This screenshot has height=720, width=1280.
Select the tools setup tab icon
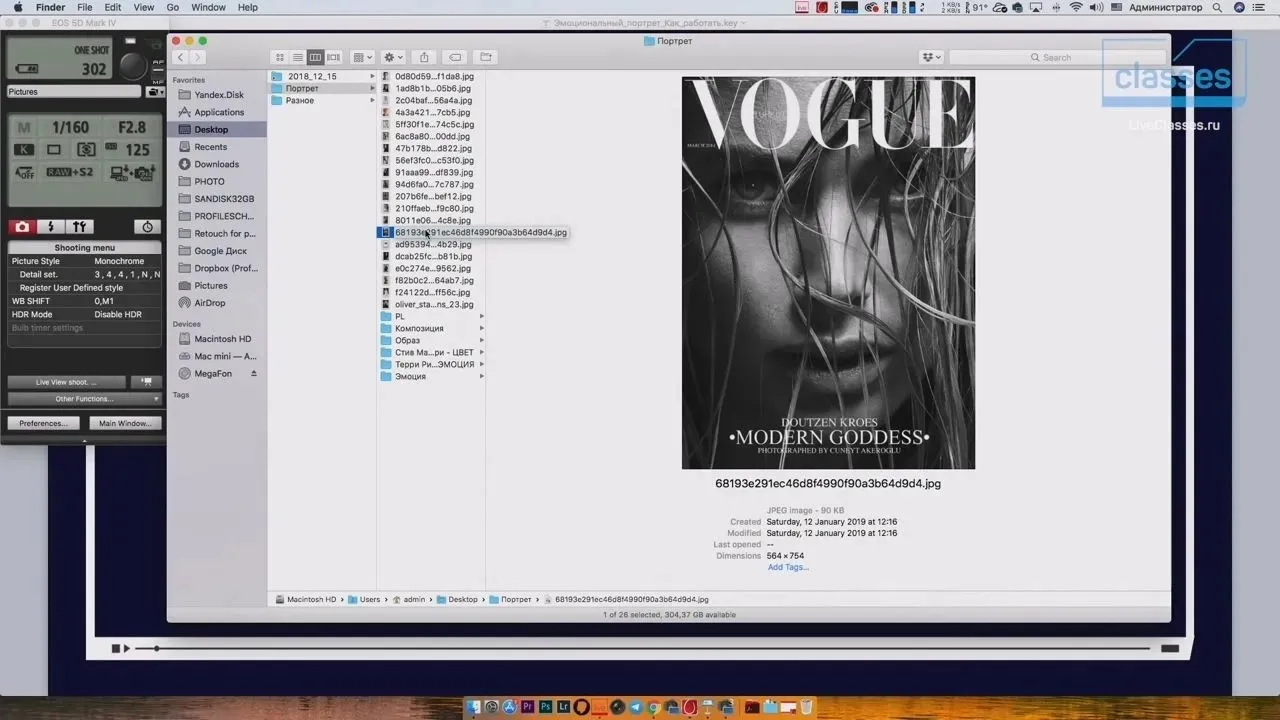[80, 227]
